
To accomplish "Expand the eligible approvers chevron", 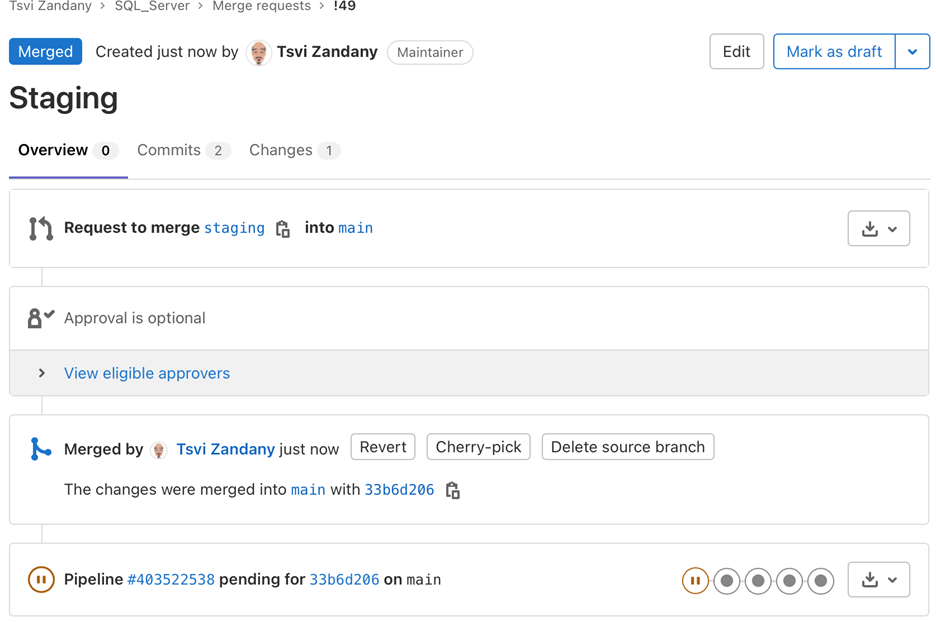I will 42,373.
